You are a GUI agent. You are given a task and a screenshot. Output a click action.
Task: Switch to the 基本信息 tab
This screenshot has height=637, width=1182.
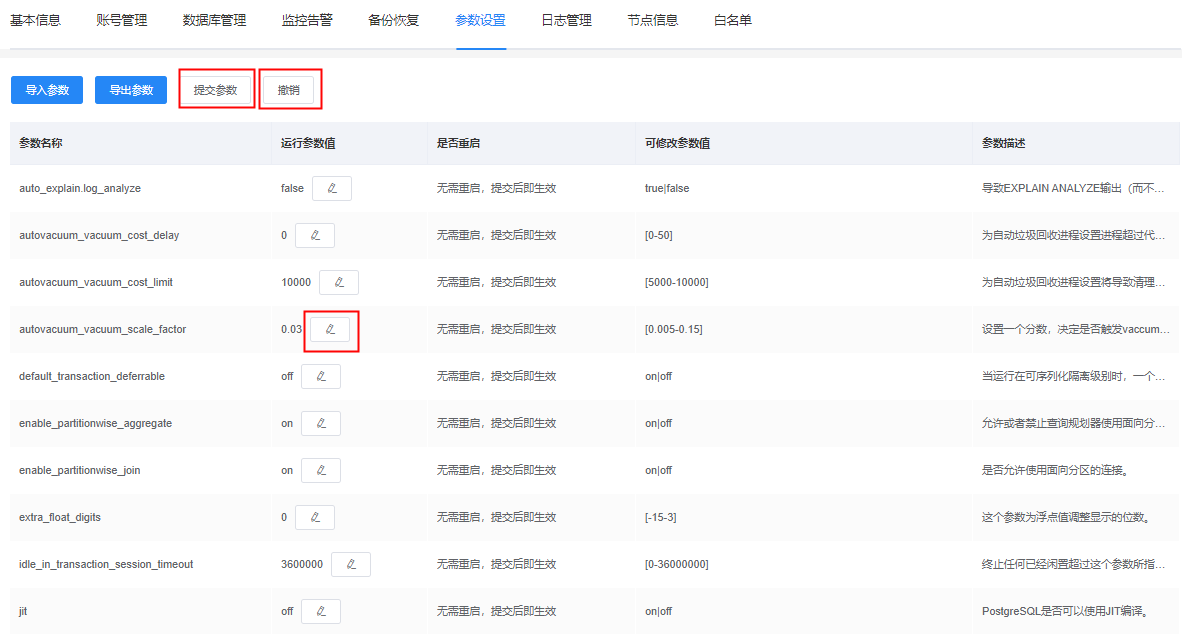tap(35, 20)
